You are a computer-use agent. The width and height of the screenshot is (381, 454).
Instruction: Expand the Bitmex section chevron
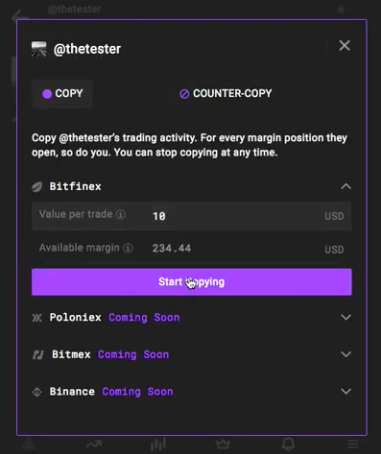coord(346,354)
